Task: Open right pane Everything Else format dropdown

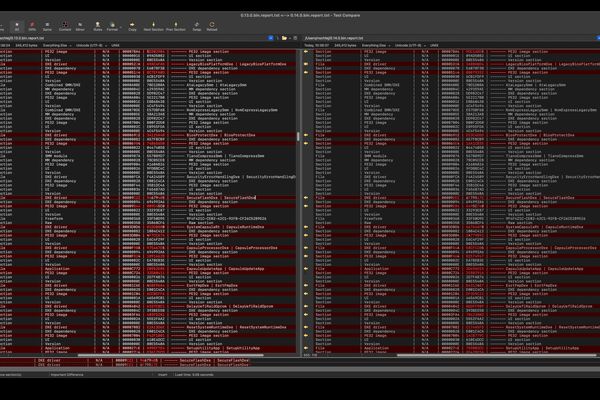Action: click(376, 45)
